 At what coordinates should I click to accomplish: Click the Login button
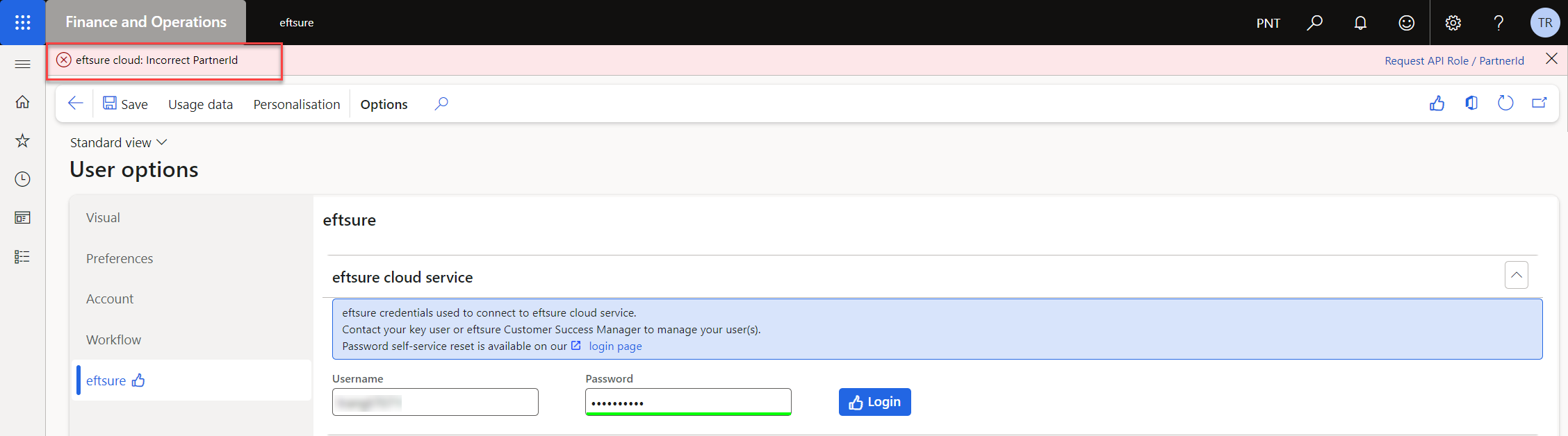(x=874, y=402)
